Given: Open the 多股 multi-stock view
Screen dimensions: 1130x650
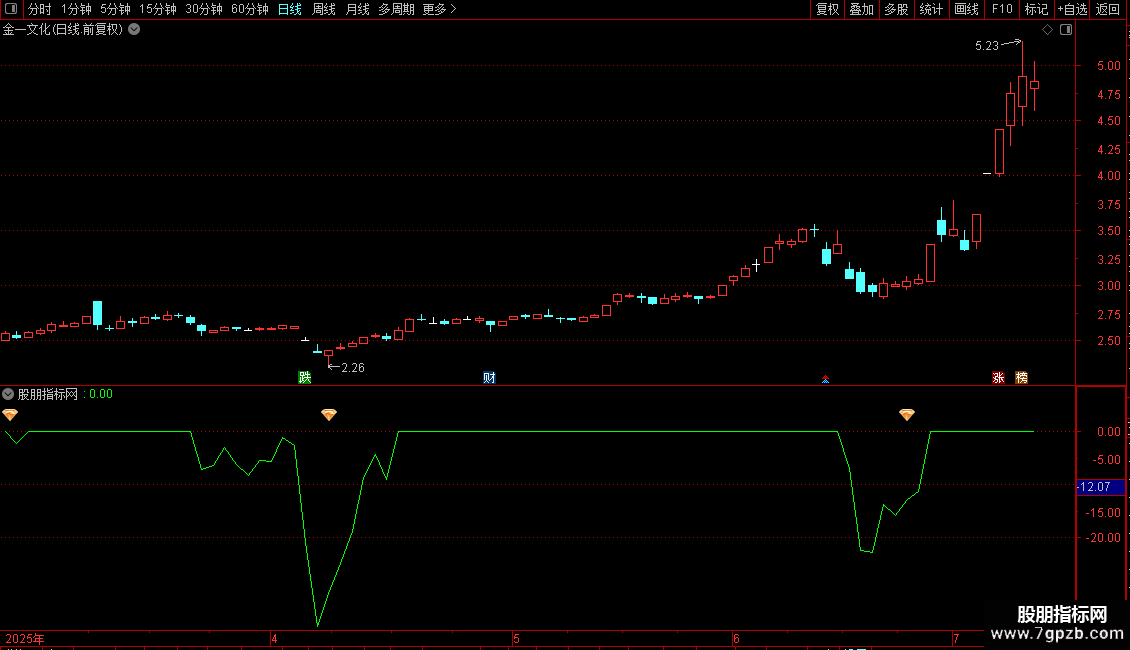Looking at the screenshot, I should coord(896,9).
